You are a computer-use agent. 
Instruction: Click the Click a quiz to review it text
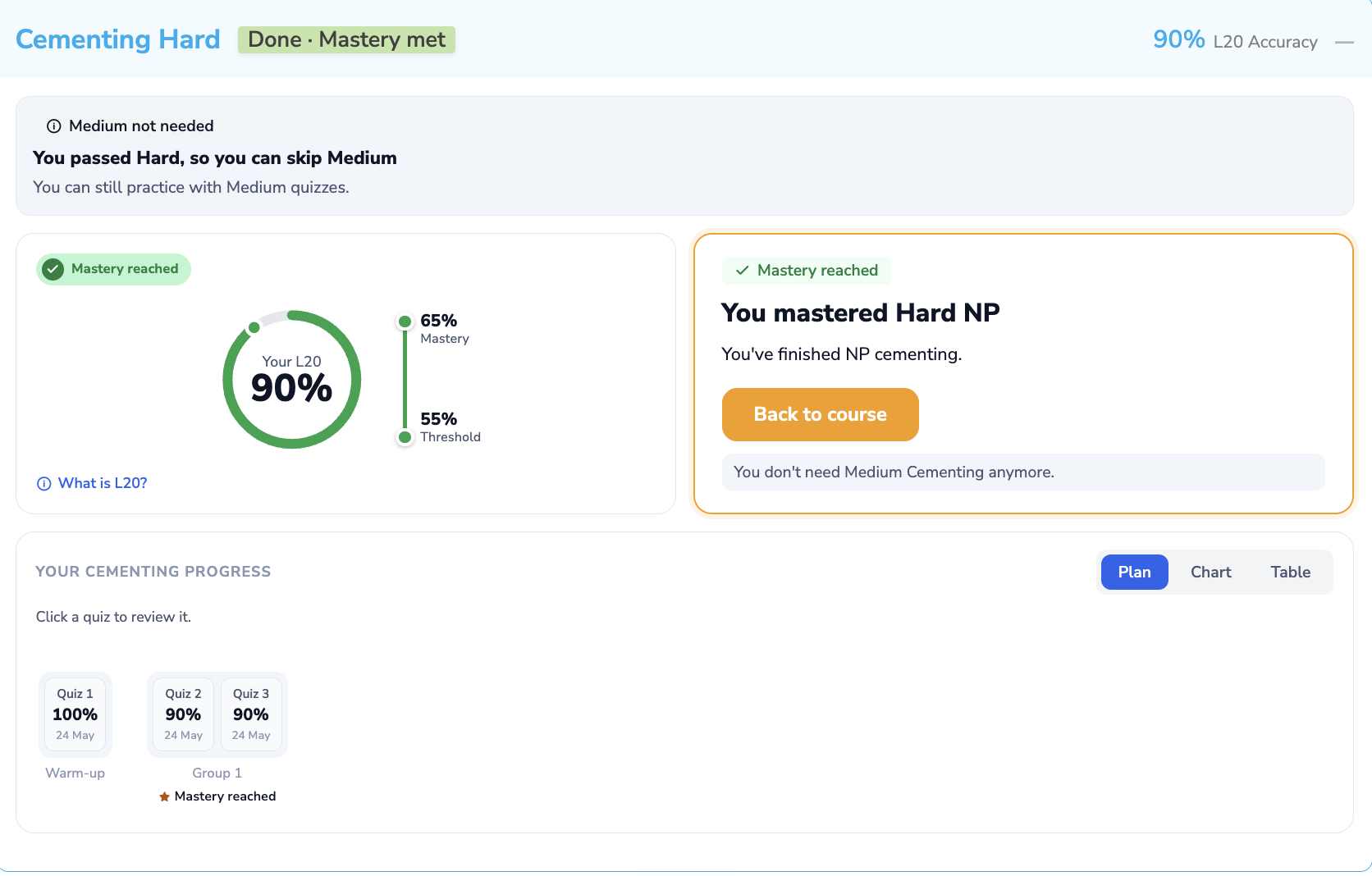(x=113, y=617)
